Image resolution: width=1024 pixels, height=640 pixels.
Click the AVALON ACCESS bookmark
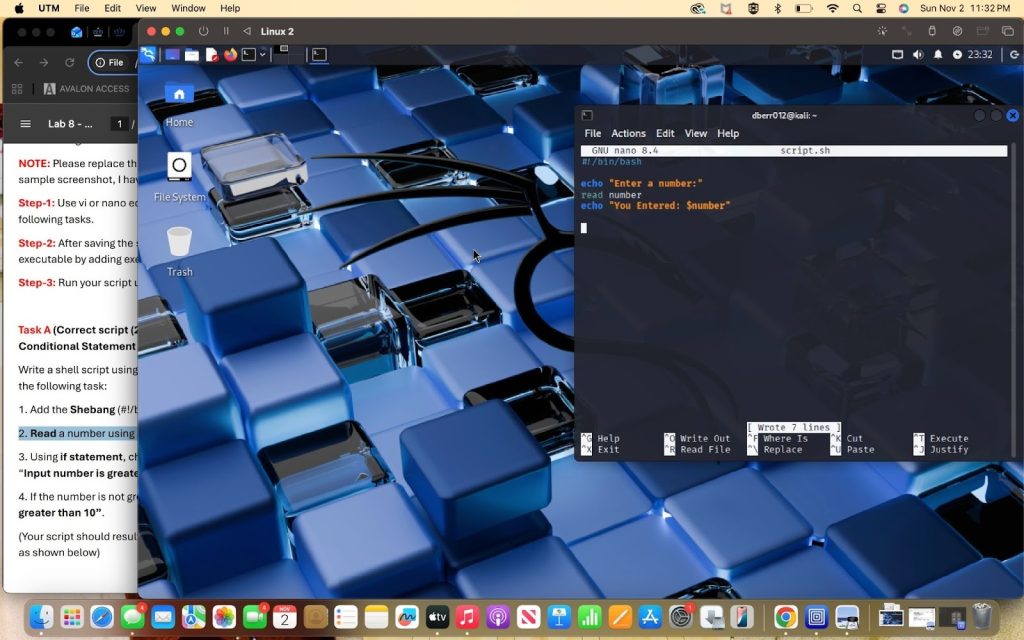(86, 89)
